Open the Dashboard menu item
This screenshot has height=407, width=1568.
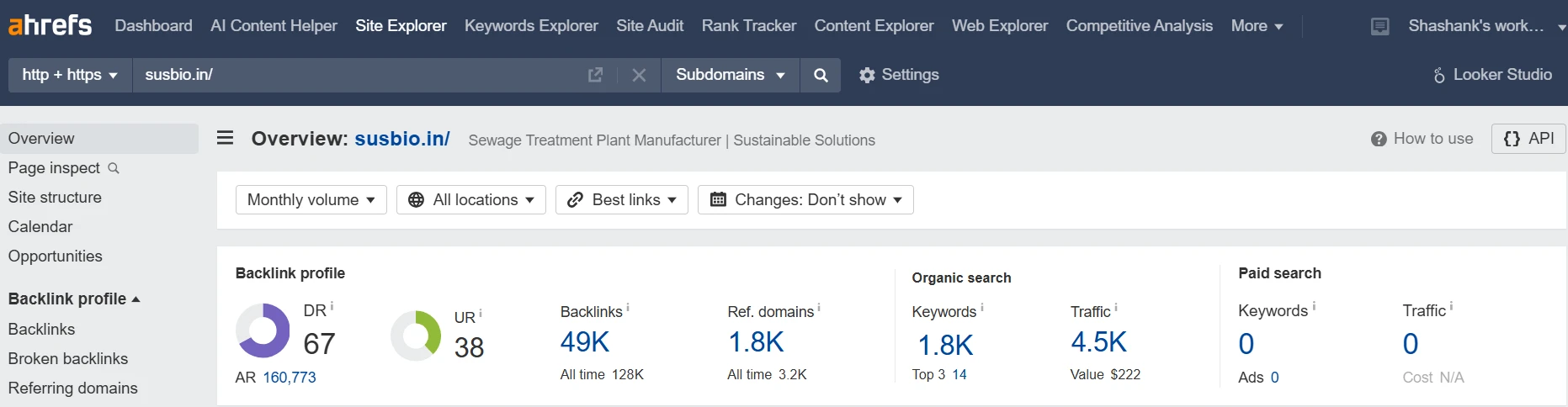(153, 26)
